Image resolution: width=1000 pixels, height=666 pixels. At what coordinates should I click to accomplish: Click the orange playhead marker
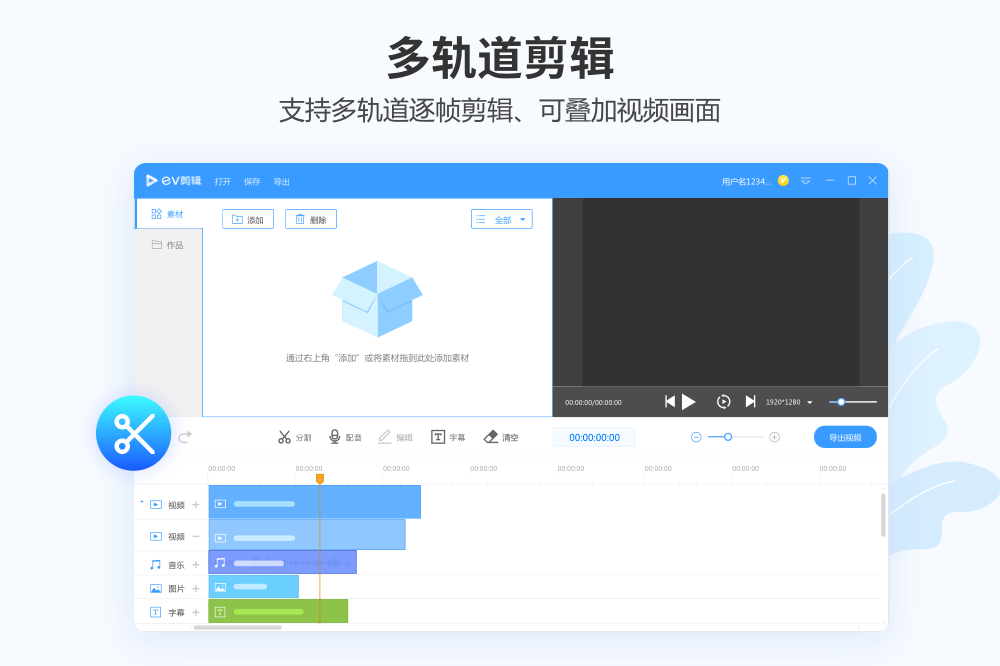tap(320, 478)
